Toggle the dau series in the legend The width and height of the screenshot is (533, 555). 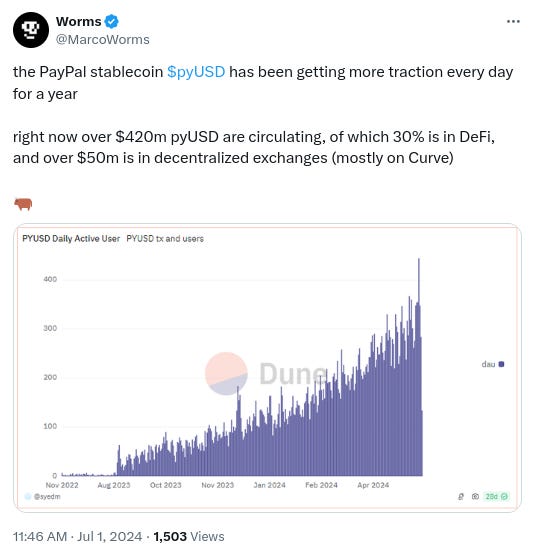[493, 364]
